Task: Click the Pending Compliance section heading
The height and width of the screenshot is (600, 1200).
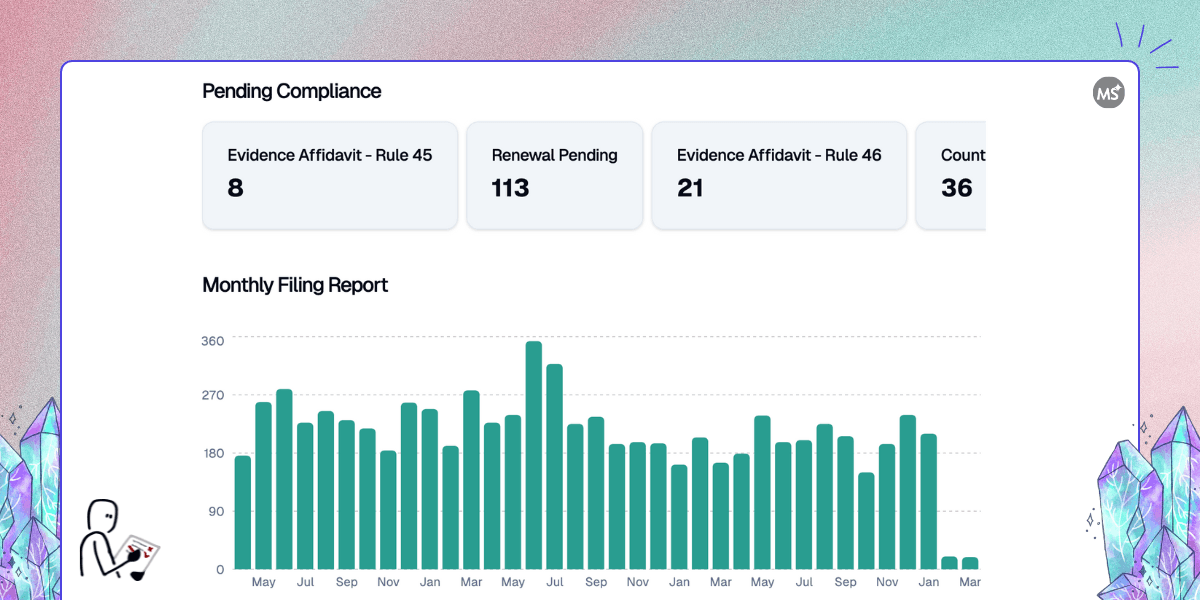Action: click(x=291, y=91)
